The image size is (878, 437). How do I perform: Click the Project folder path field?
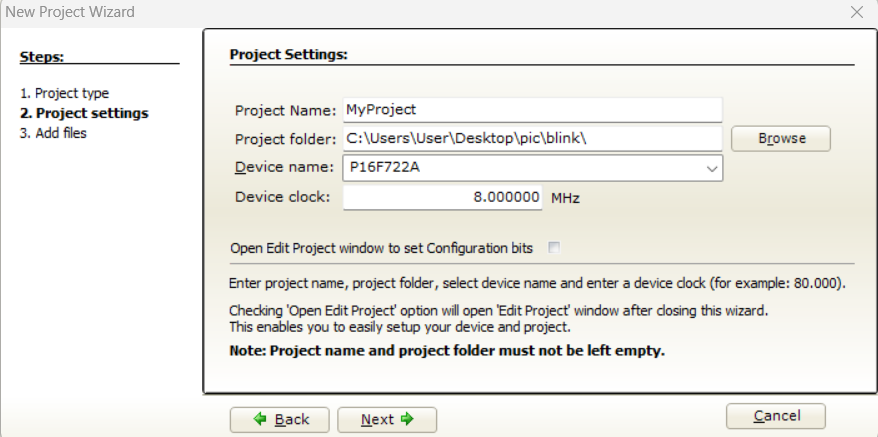(533, 138)
